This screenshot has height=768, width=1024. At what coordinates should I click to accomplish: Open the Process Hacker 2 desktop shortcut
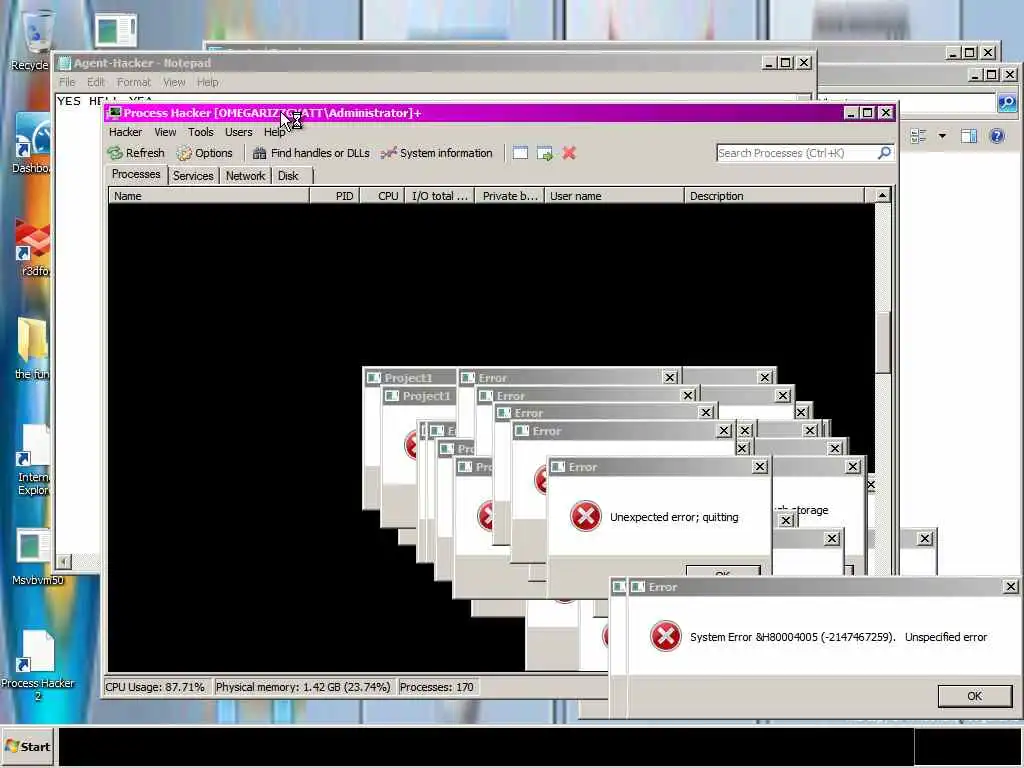[38, 665]
